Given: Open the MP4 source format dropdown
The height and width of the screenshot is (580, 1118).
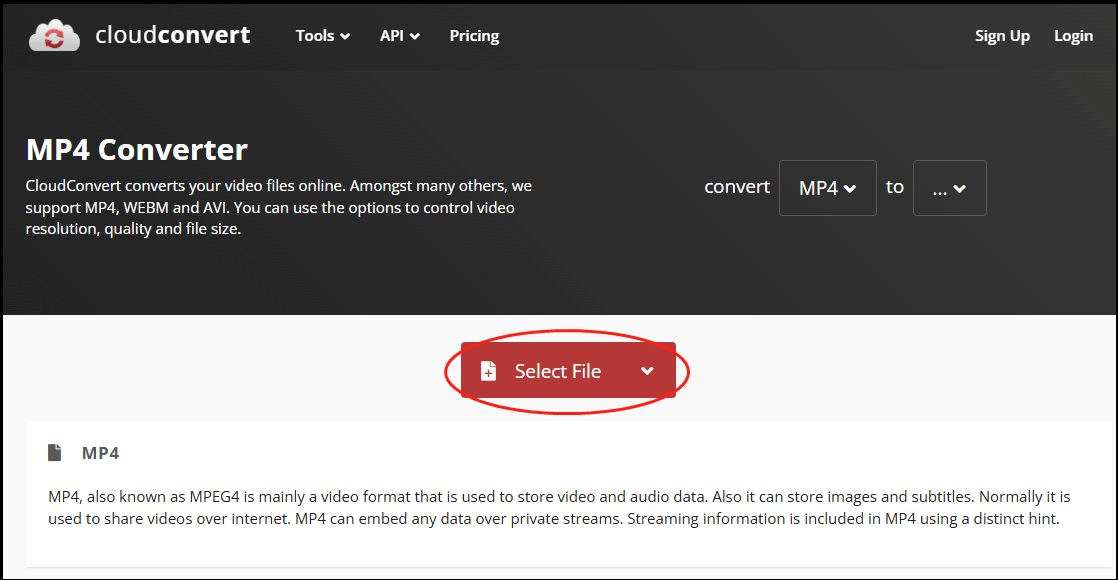Looking at the screenshot, I should (827, 188).
